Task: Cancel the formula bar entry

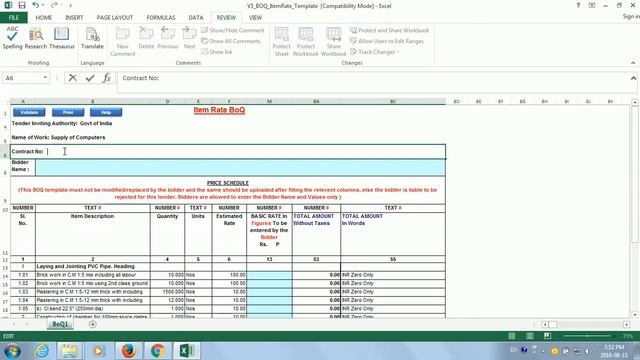Action: coord(73,78)
